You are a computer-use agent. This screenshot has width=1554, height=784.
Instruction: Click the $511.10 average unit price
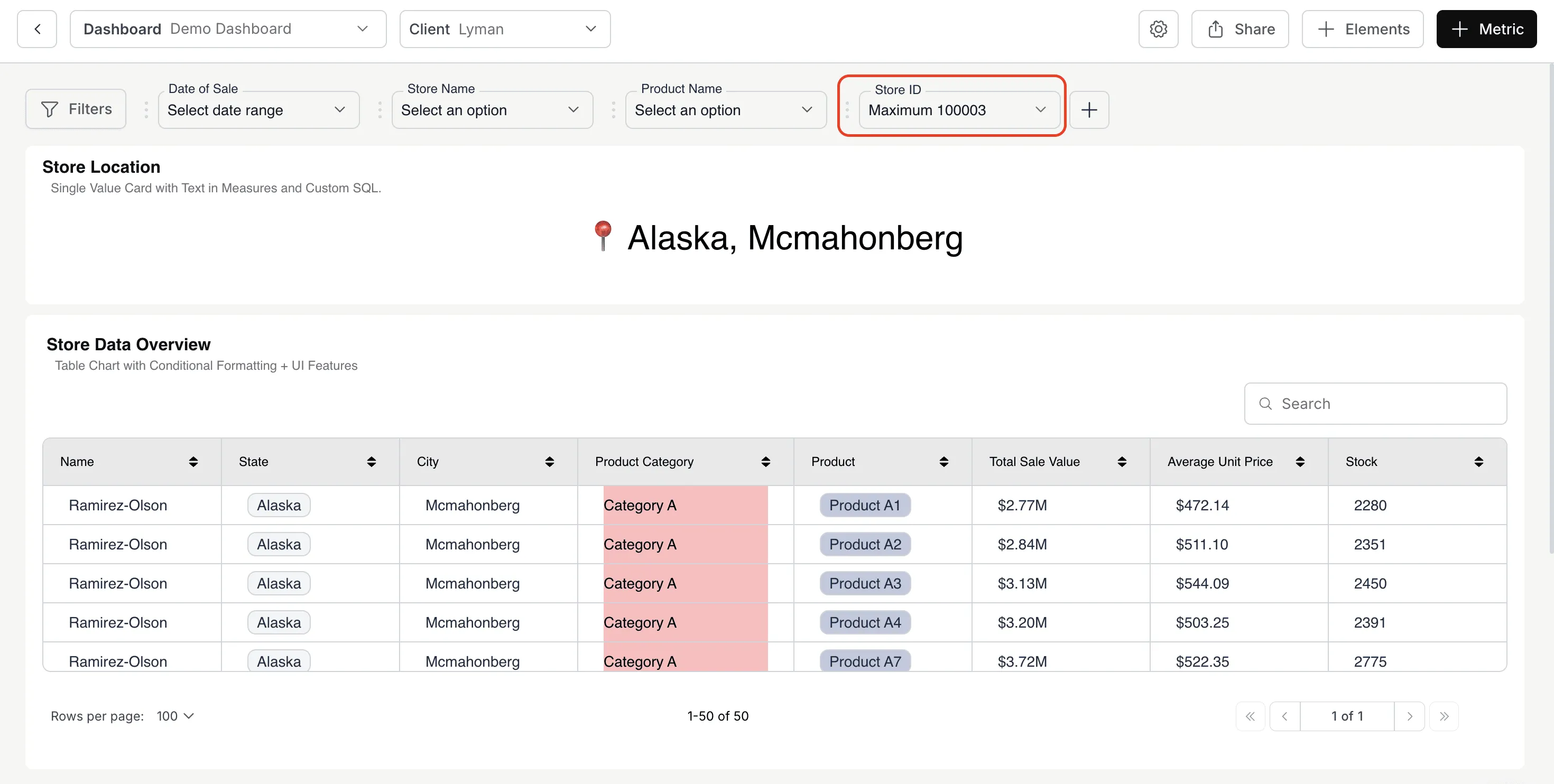click(x=1201, y=545)
